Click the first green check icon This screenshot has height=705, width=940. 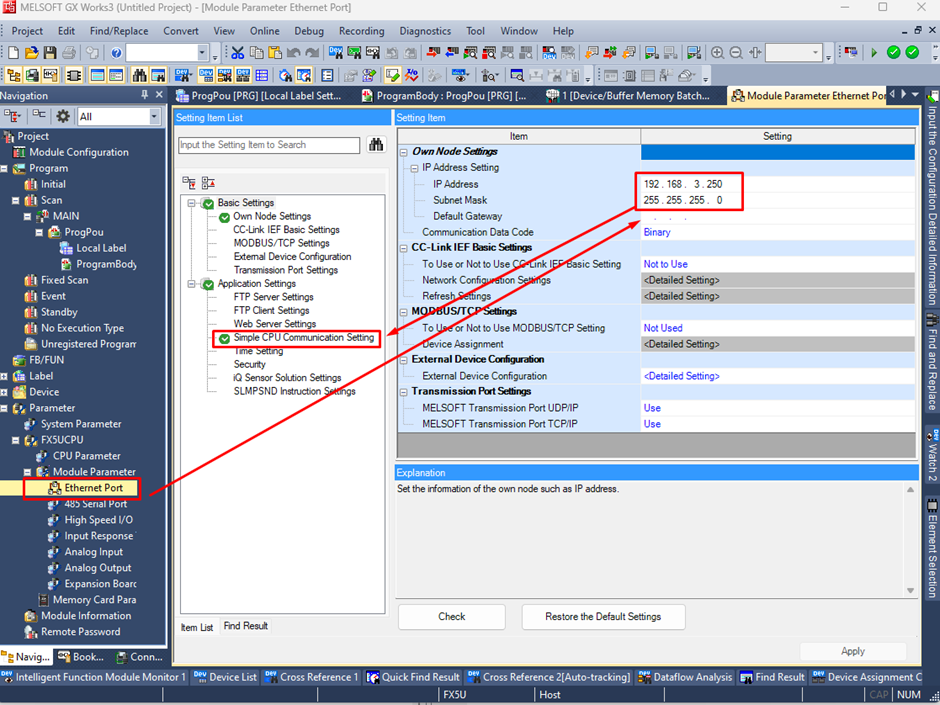coord(893,53)
